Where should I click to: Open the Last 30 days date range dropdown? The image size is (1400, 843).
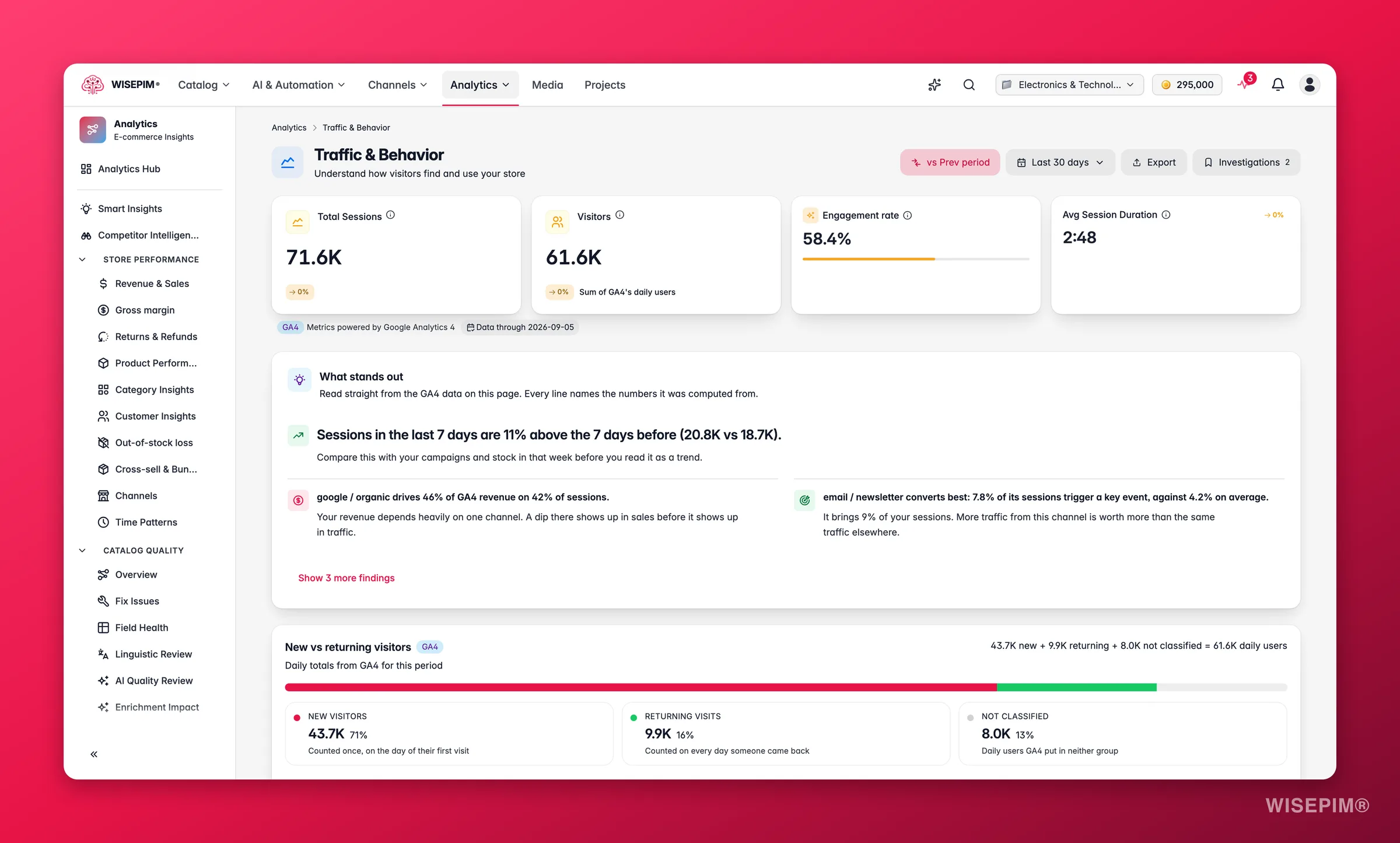1060,162
